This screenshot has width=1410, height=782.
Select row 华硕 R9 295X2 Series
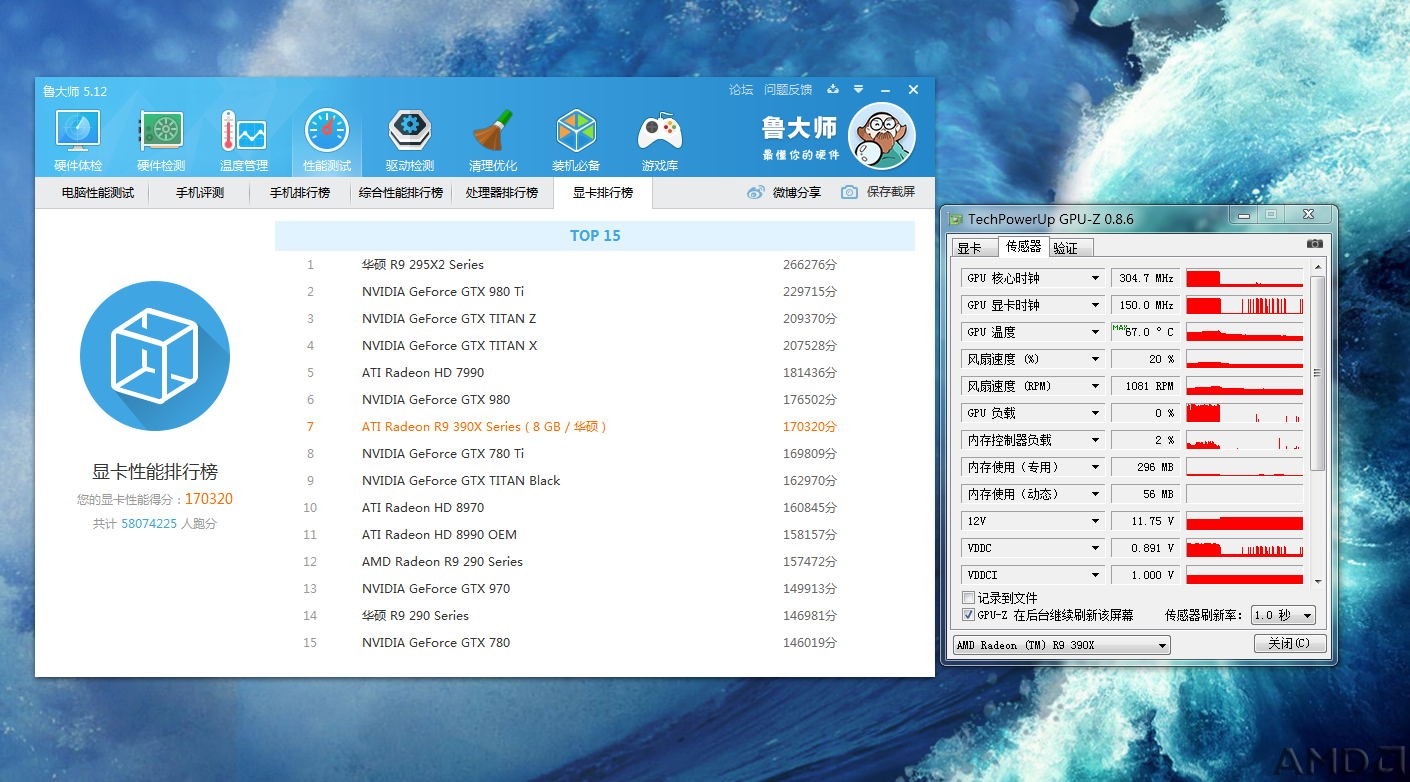tap(595, 265)
